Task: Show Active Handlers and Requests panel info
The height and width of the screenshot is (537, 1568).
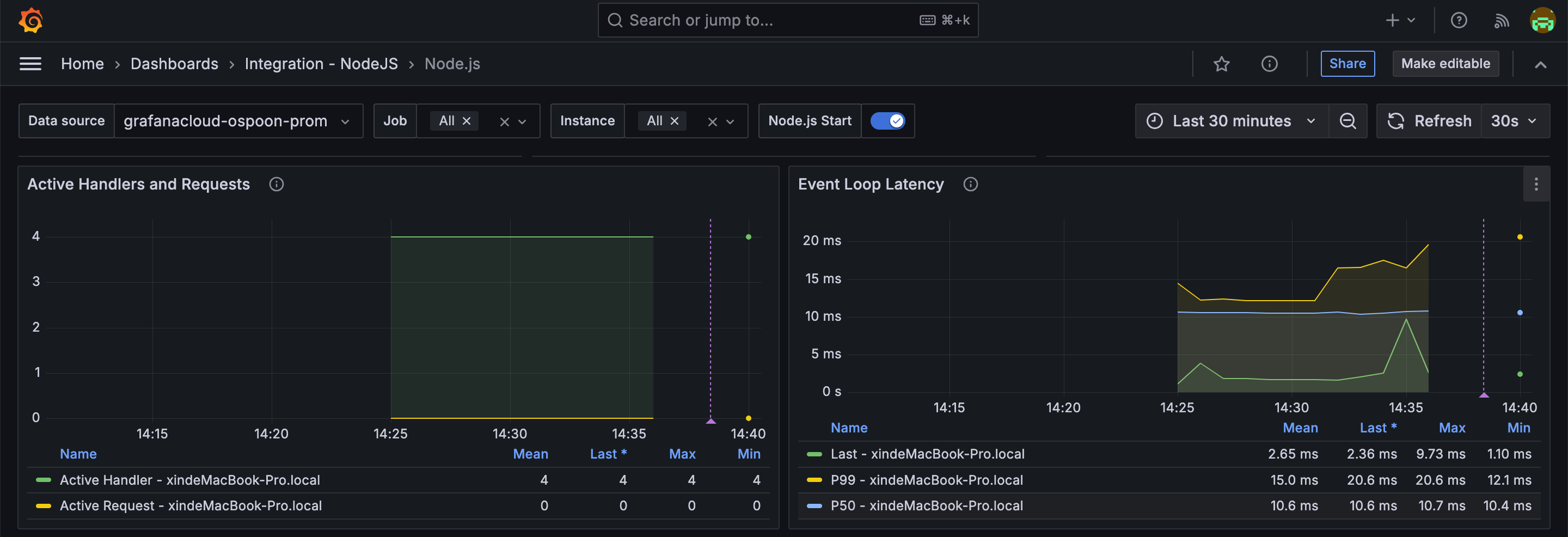Action: [277, 184]
